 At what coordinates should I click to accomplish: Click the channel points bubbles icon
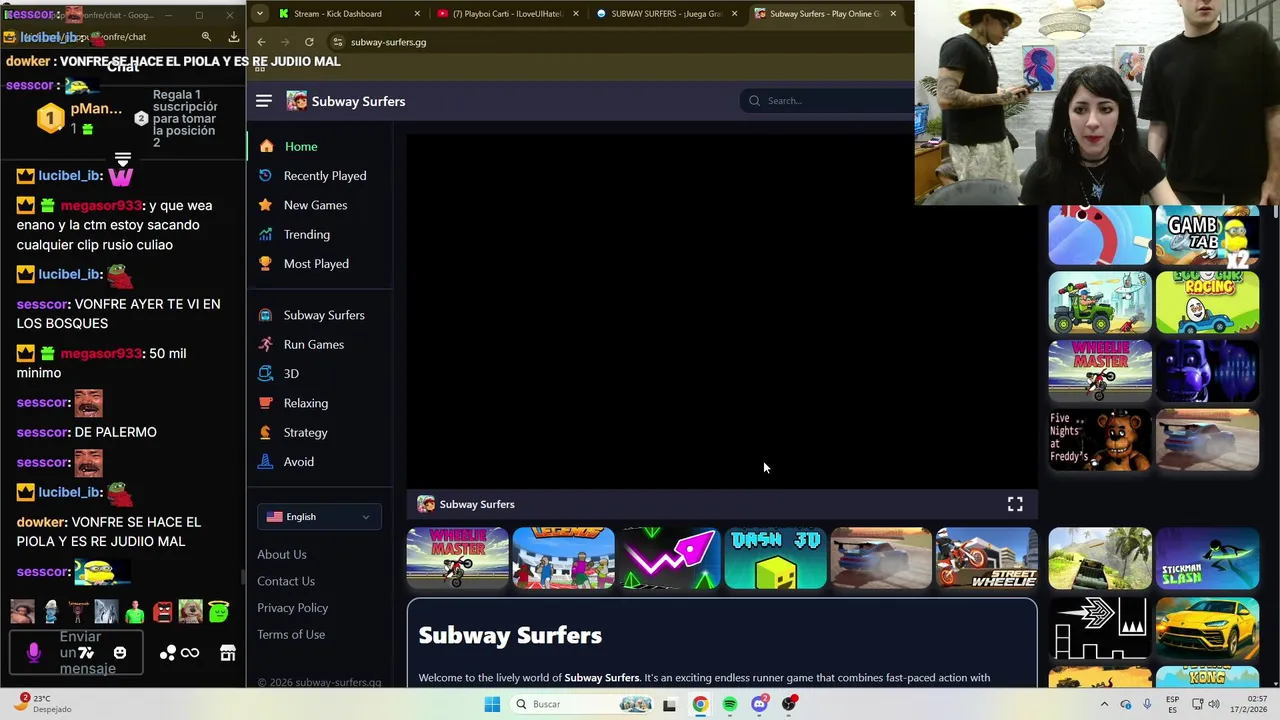[x=167, y=653]
